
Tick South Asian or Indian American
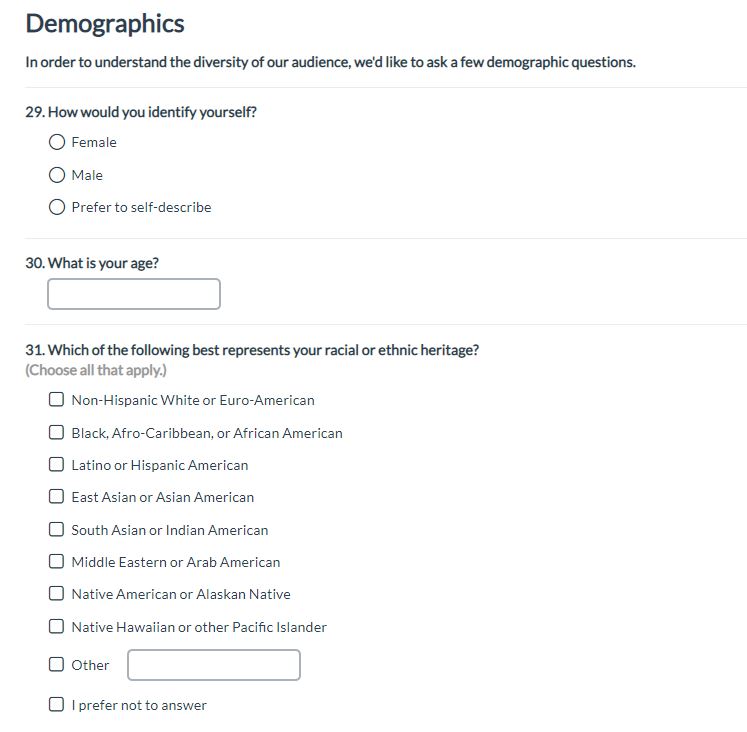click(57, 530)
